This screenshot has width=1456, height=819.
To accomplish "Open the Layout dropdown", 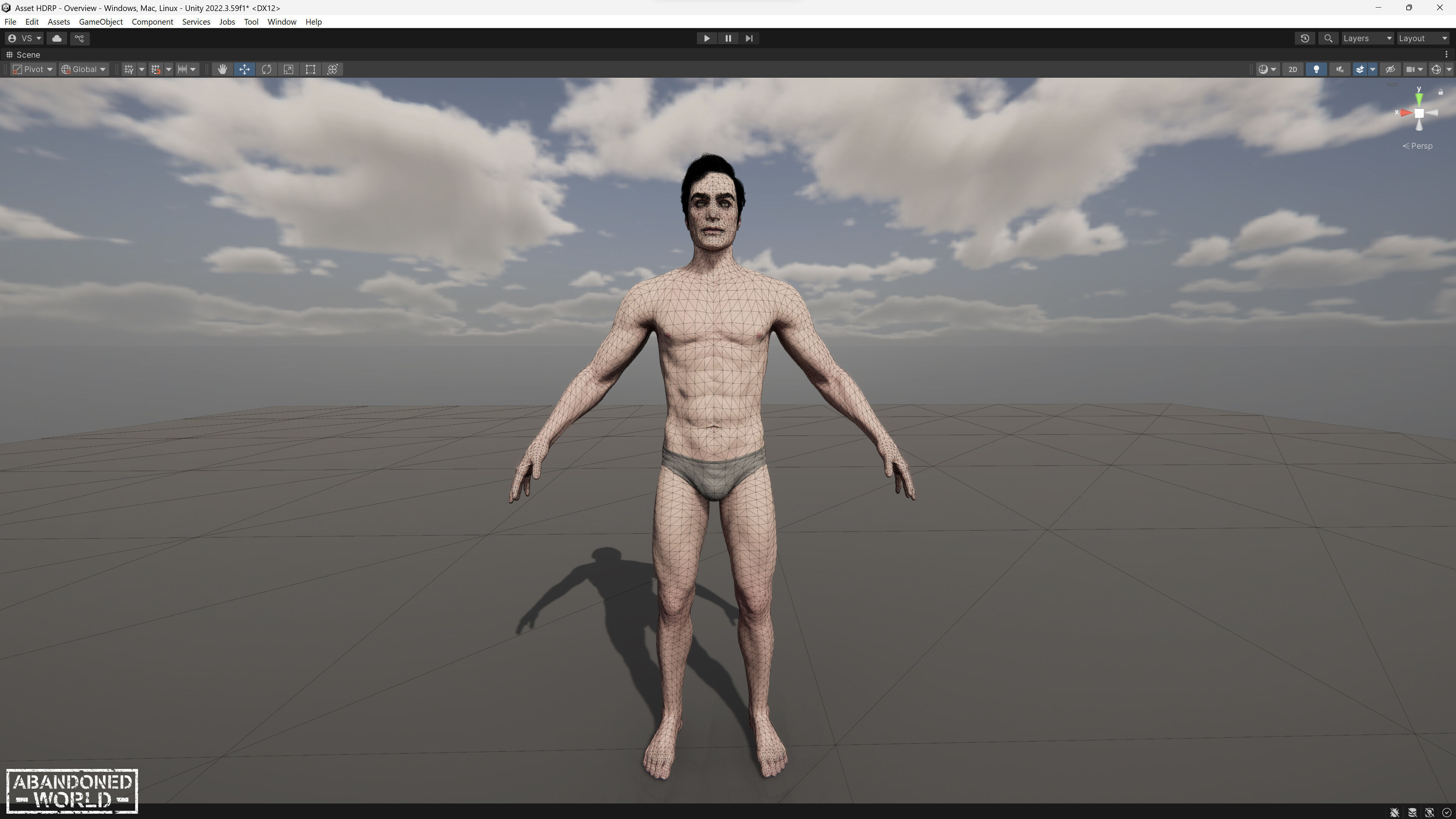I will coord(1422,38).
